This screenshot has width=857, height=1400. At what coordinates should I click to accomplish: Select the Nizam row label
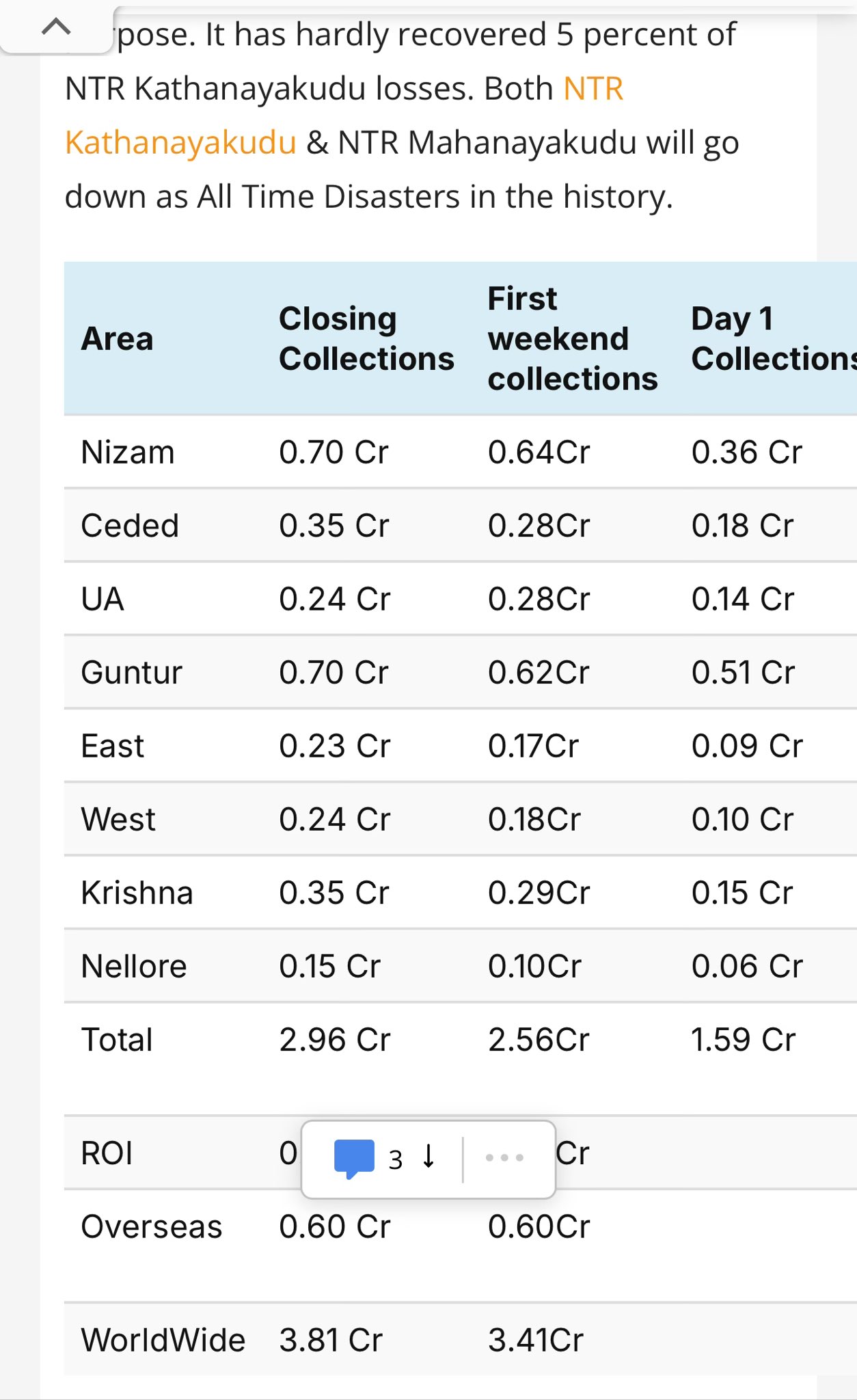tap(128, 453)
